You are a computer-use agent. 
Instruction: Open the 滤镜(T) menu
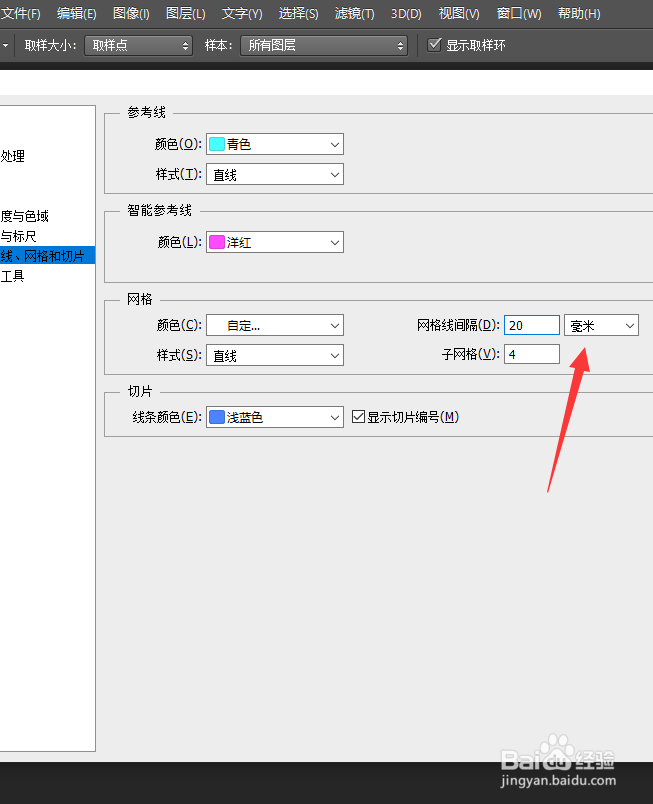point(354,13)
